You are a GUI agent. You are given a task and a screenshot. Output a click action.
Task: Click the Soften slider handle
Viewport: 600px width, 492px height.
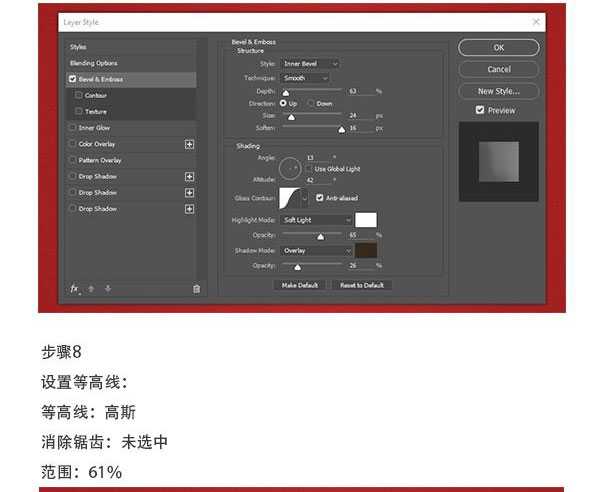[x=341, y=130]
